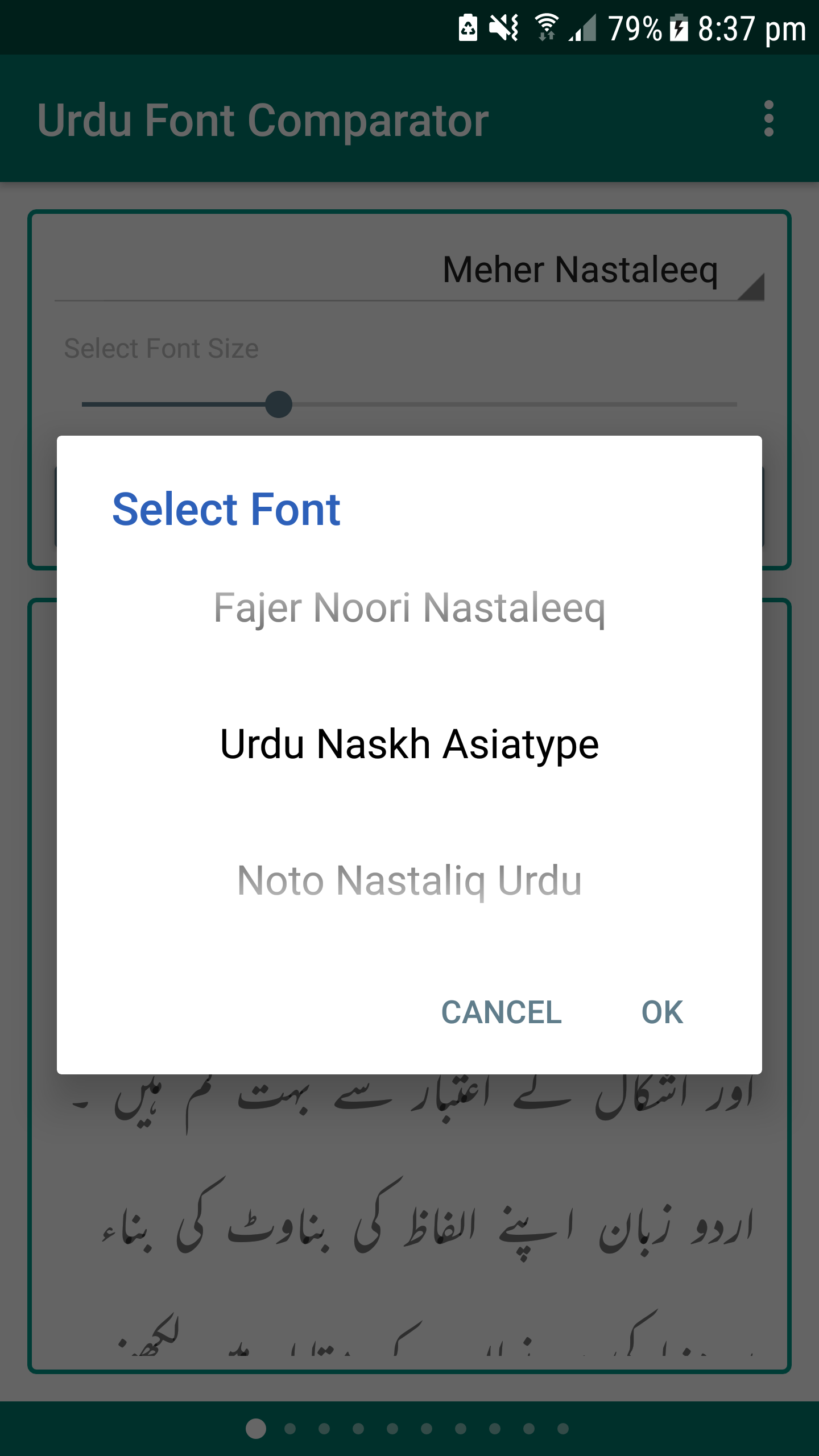Tap the Select Font dialog title
Viewport: 819px width, 1456px height.
(226, 510)
